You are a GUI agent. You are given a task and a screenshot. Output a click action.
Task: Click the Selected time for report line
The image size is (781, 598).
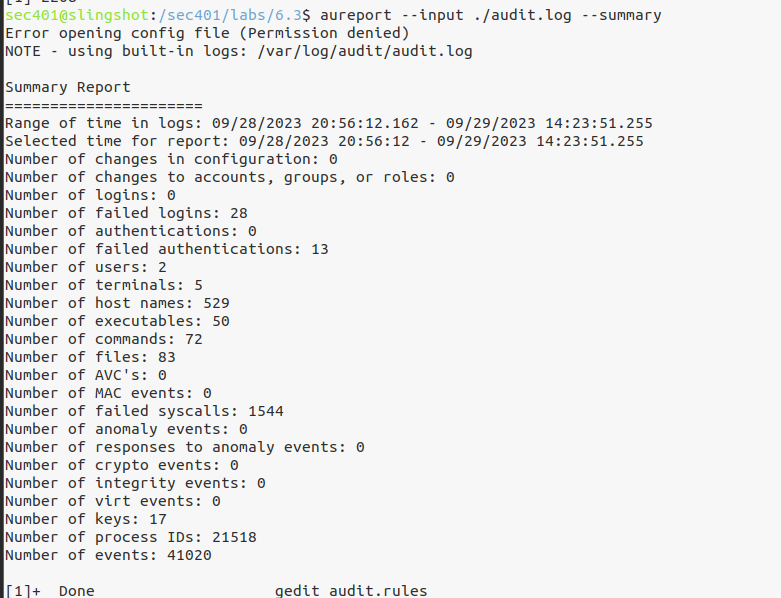tap(324, 141)
